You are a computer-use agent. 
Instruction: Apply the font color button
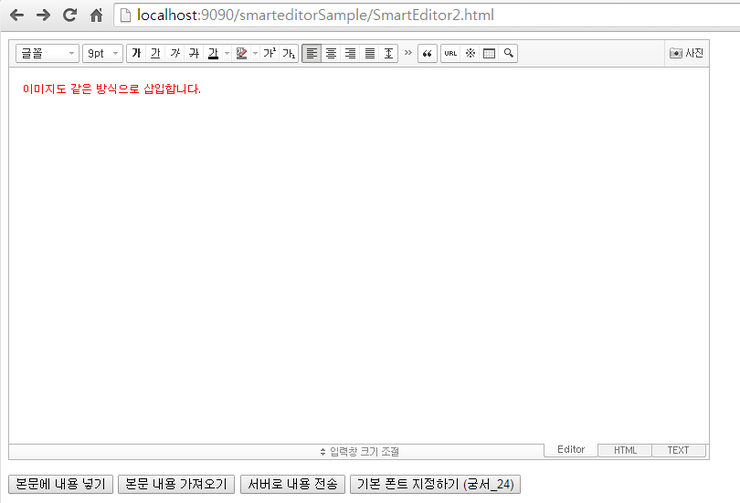pyautogui.click(x=212, y=53)
